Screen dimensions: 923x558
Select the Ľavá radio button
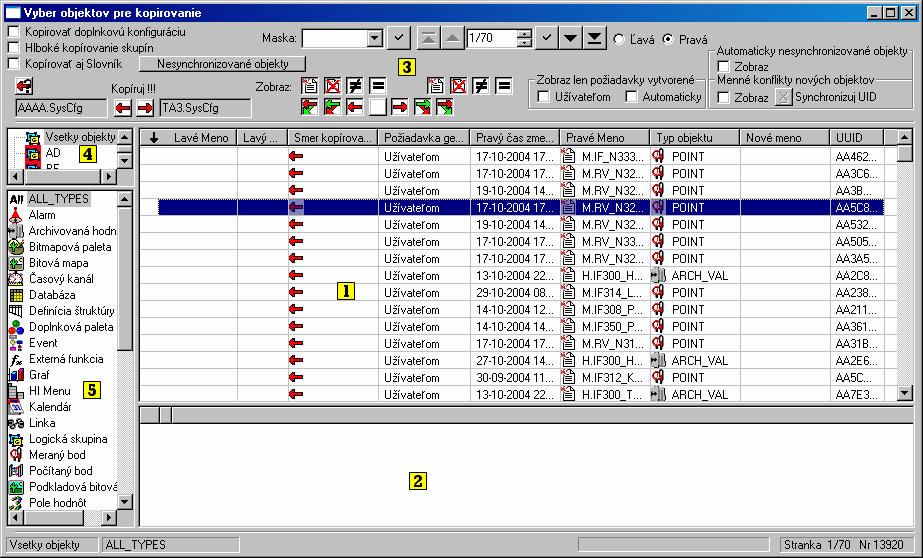tap(620, 39)
